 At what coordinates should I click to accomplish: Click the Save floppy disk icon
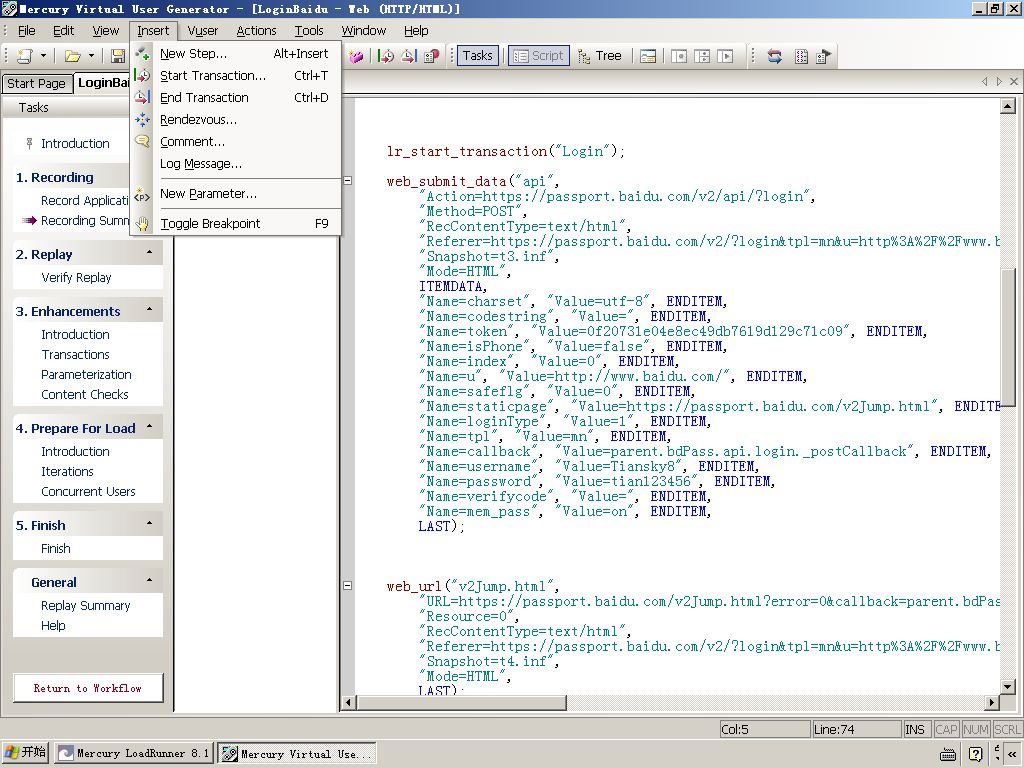[118, 56]
